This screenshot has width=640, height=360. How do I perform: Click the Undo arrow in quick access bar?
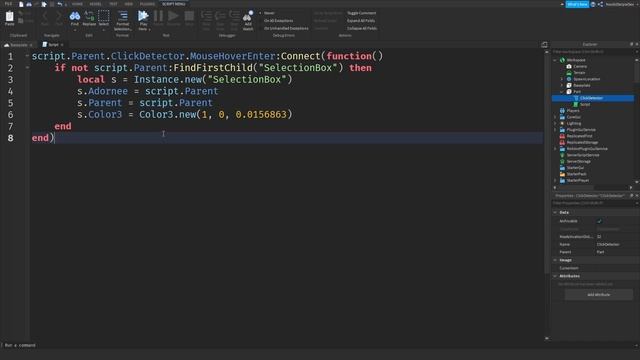(60, 4)
